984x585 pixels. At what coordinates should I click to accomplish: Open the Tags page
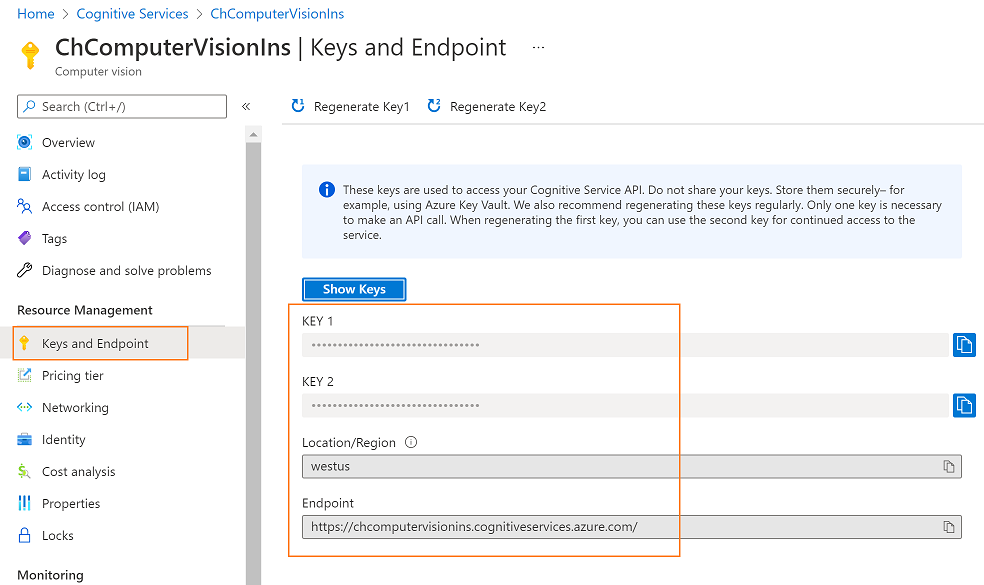click(x=54, y=239)
